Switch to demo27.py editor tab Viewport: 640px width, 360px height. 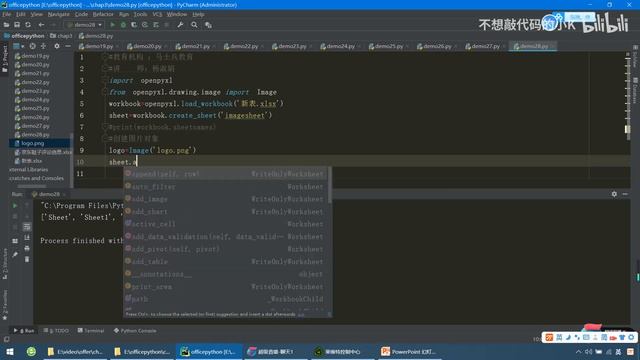pyautogui.click(x=486, y=47)
